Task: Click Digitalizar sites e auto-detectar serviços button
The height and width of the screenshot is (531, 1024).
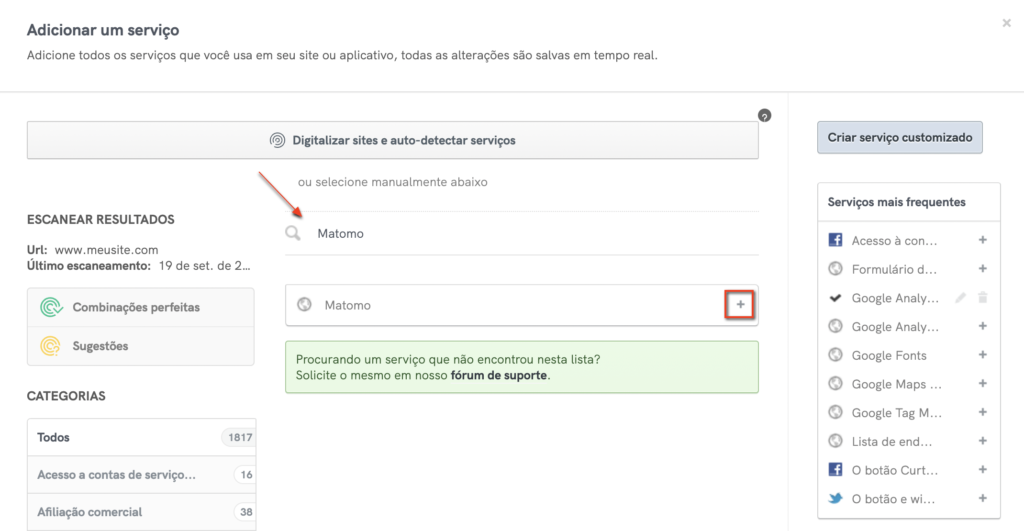Action: 392,140
